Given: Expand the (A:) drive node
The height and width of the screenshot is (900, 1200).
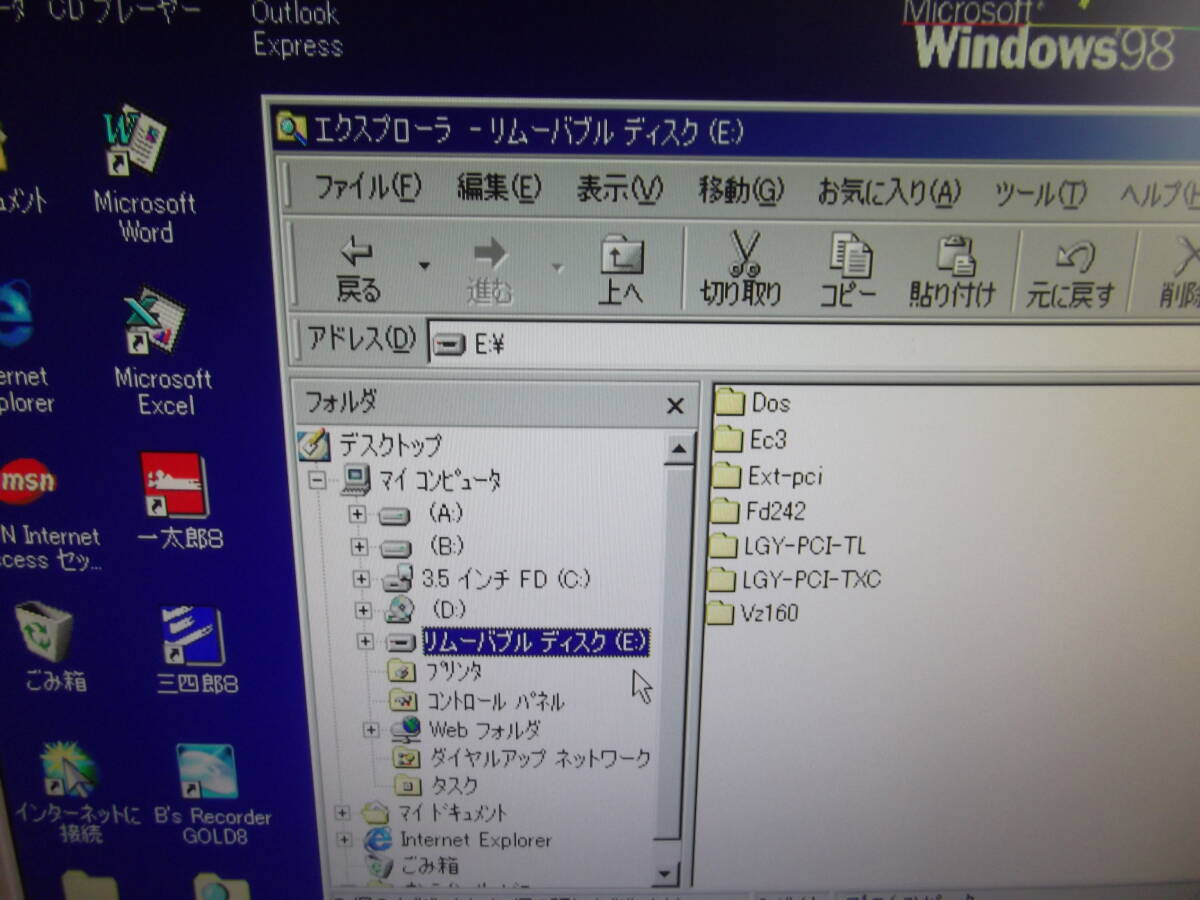Looking at the screenshot, I should pos(357,514).
